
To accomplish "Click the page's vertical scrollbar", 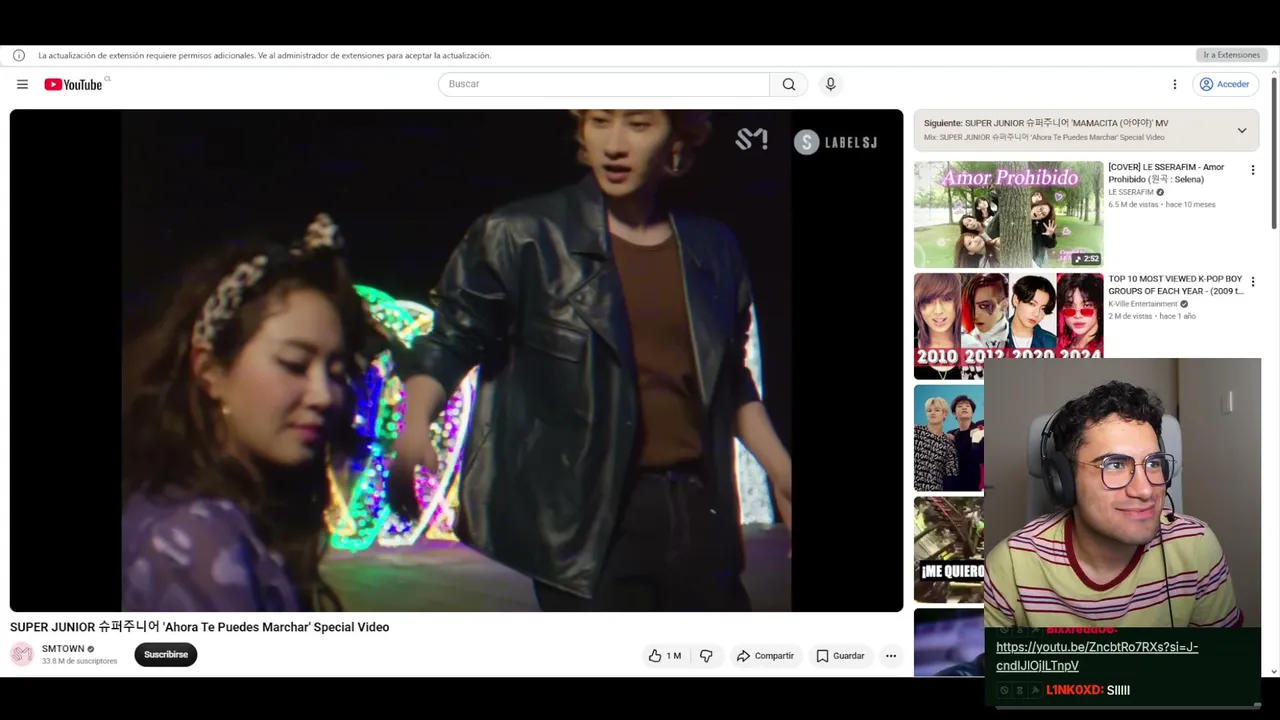I will (1275, 155).
